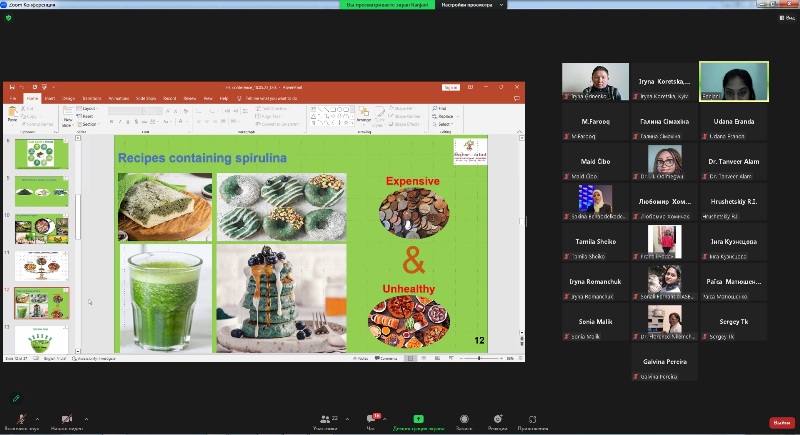The image size is (800, 435).
Task: Click the green Share Screen button
Action: pos(418,419)
